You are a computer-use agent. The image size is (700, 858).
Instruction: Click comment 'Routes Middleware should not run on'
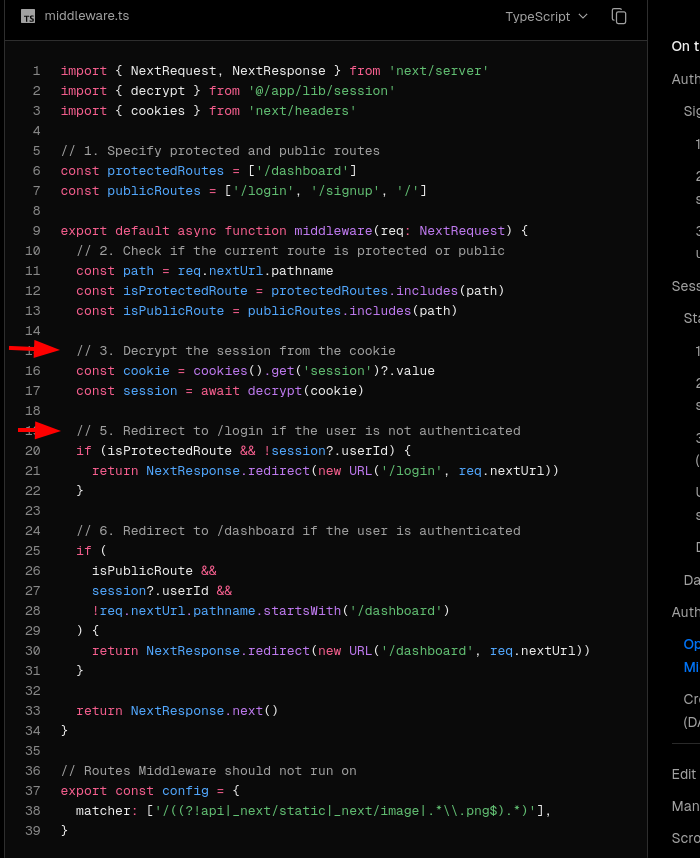209,772
